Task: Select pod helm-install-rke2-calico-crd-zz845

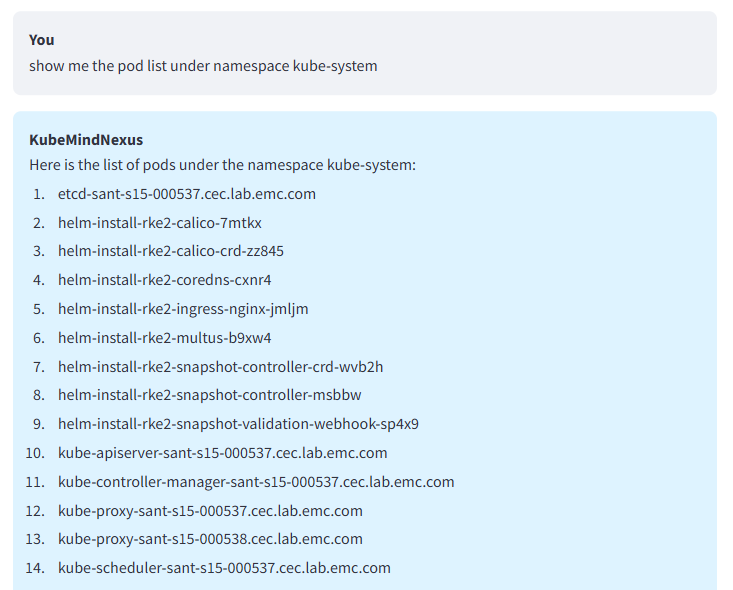Action: point(171,251)
